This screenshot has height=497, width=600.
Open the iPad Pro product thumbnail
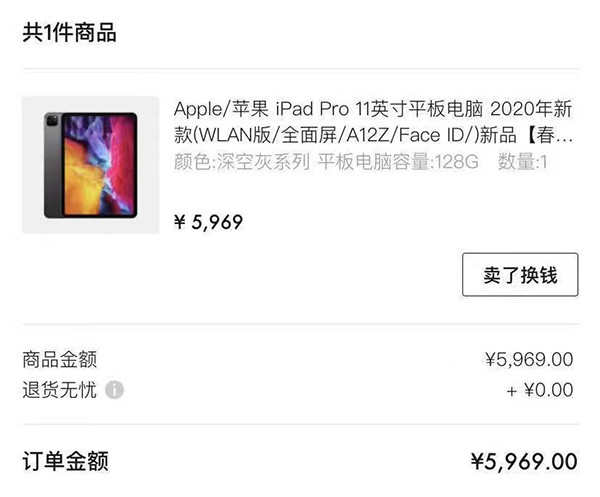(91, 165)
